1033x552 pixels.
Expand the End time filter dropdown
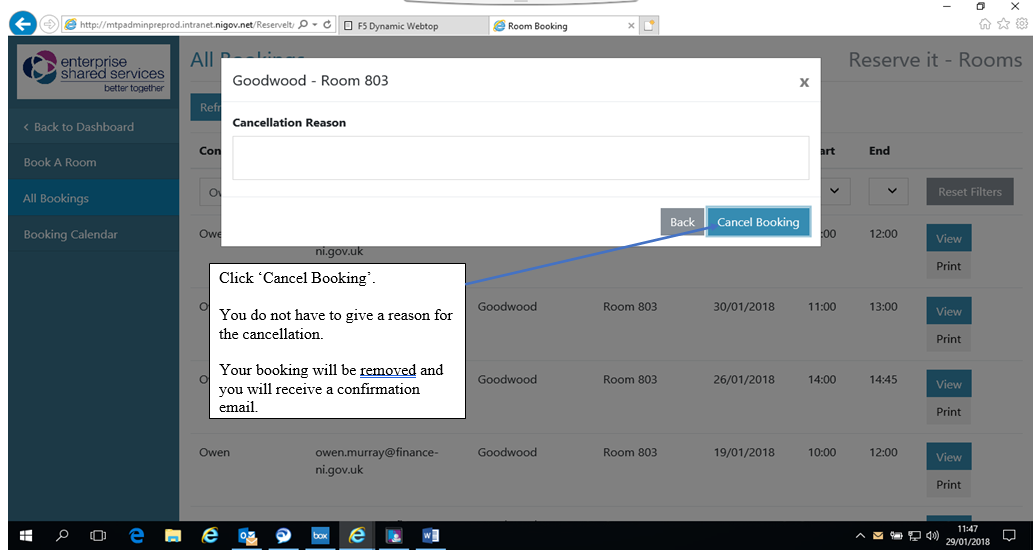point(888,191)
